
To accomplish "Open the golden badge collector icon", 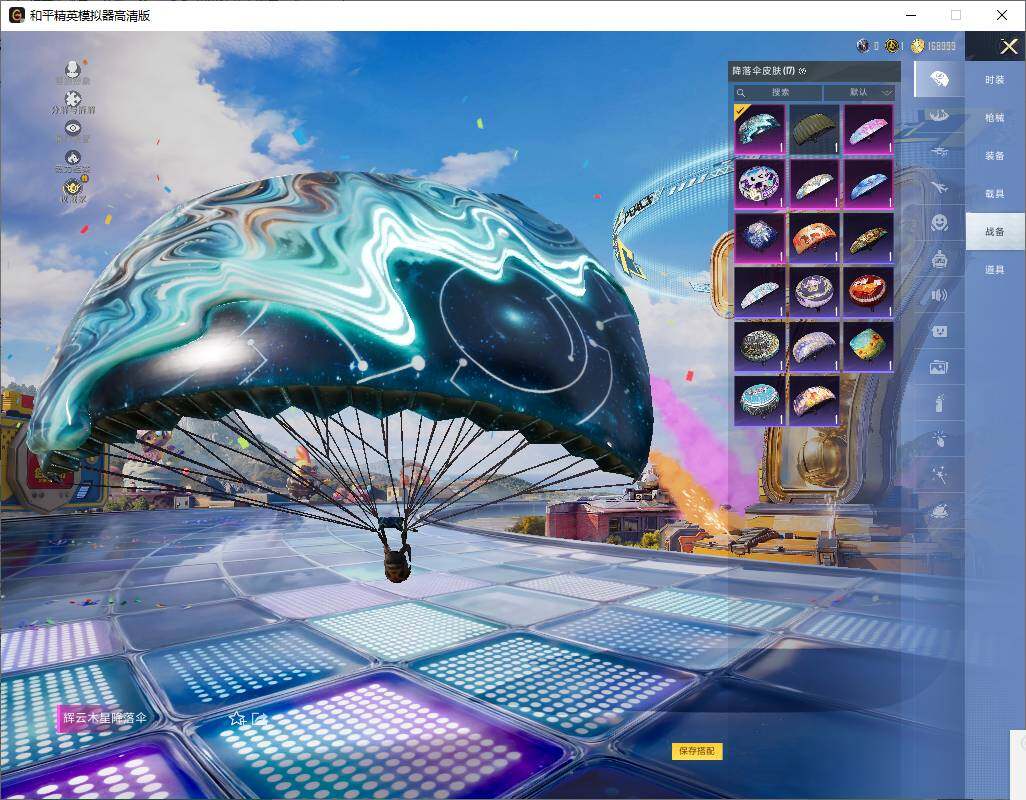I will click(73, 190).
